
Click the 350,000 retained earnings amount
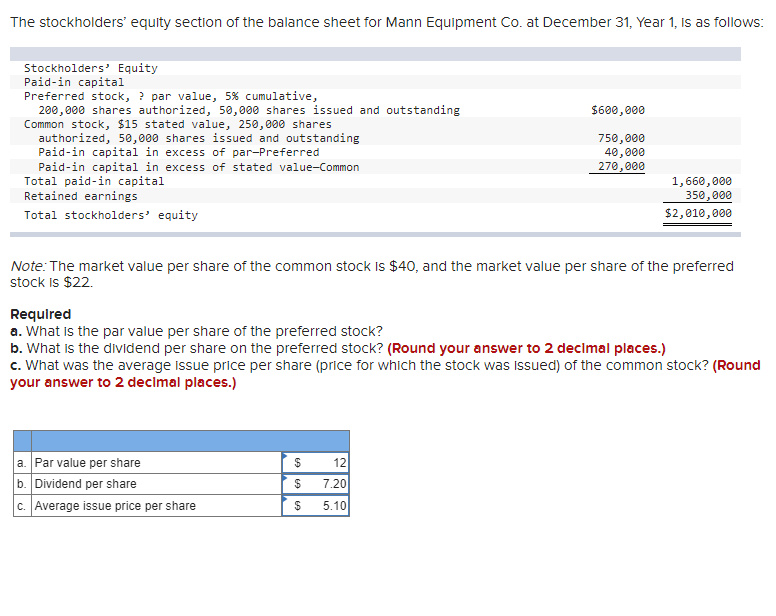pos(708,195)
